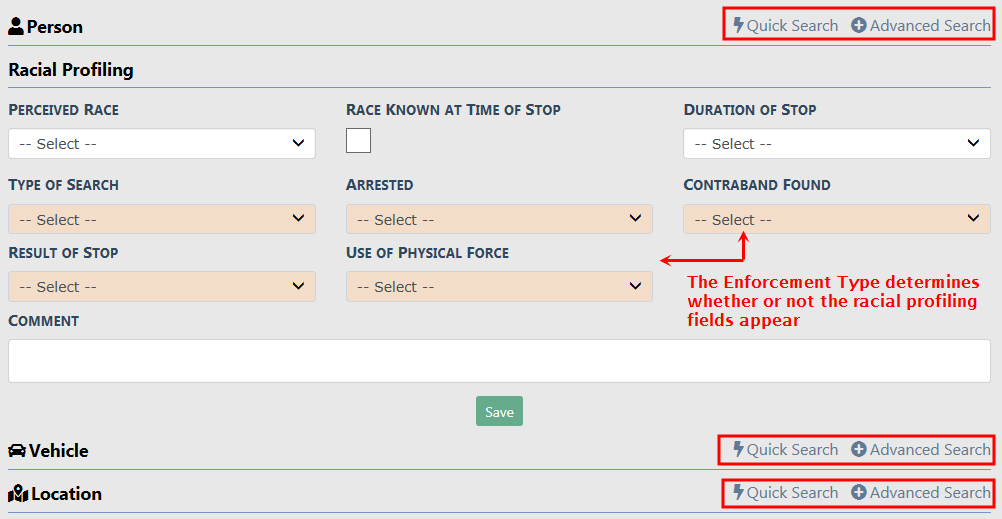Open the Contraband Found dropdown
This screenshot has width=1002, height=519.
pyautogui.click(x=837, y=220)
